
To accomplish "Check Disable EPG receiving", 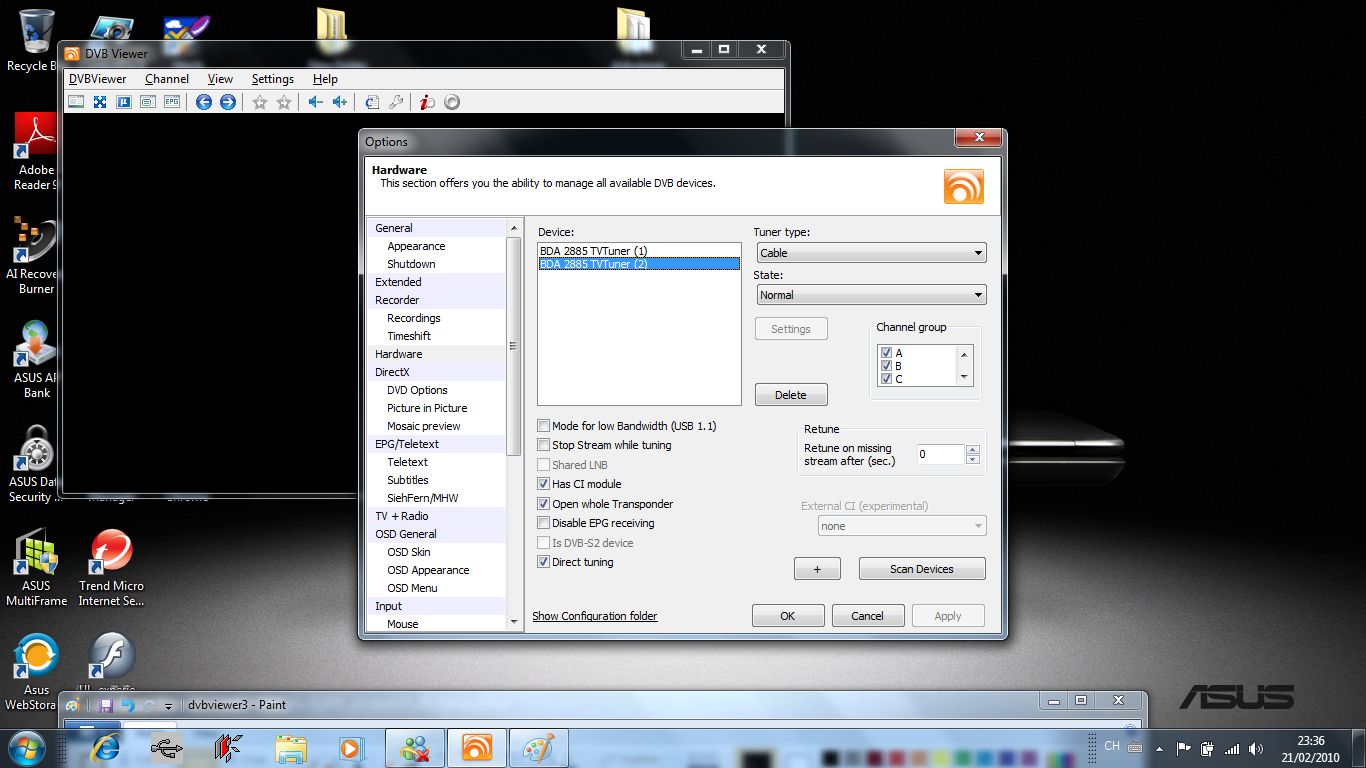I will (544, 523).
